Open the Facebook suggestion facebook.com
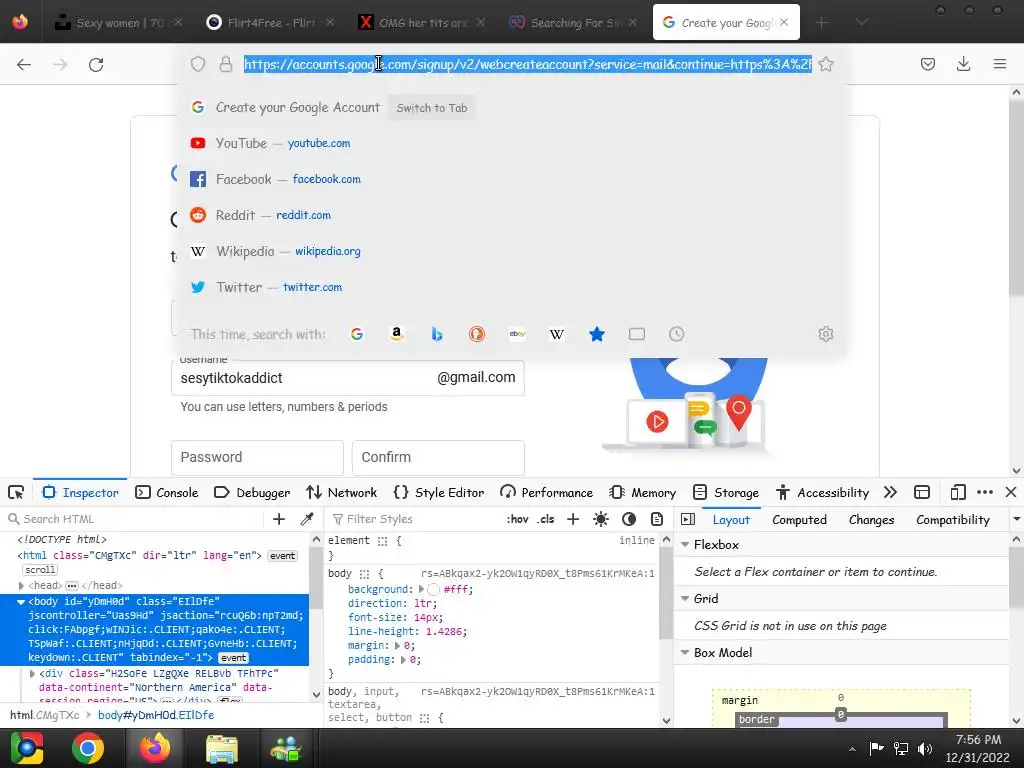This screenshot has height=768, width=1024. 513,179
